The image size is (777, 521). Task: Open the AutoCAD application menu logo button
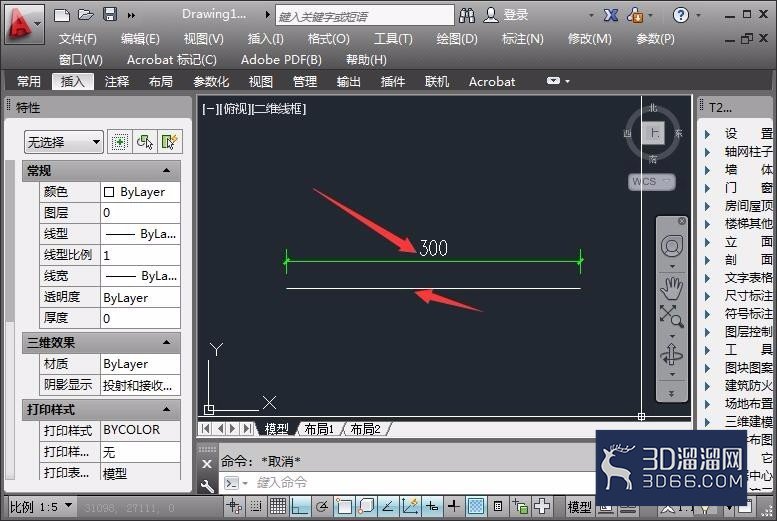(23, 23)
